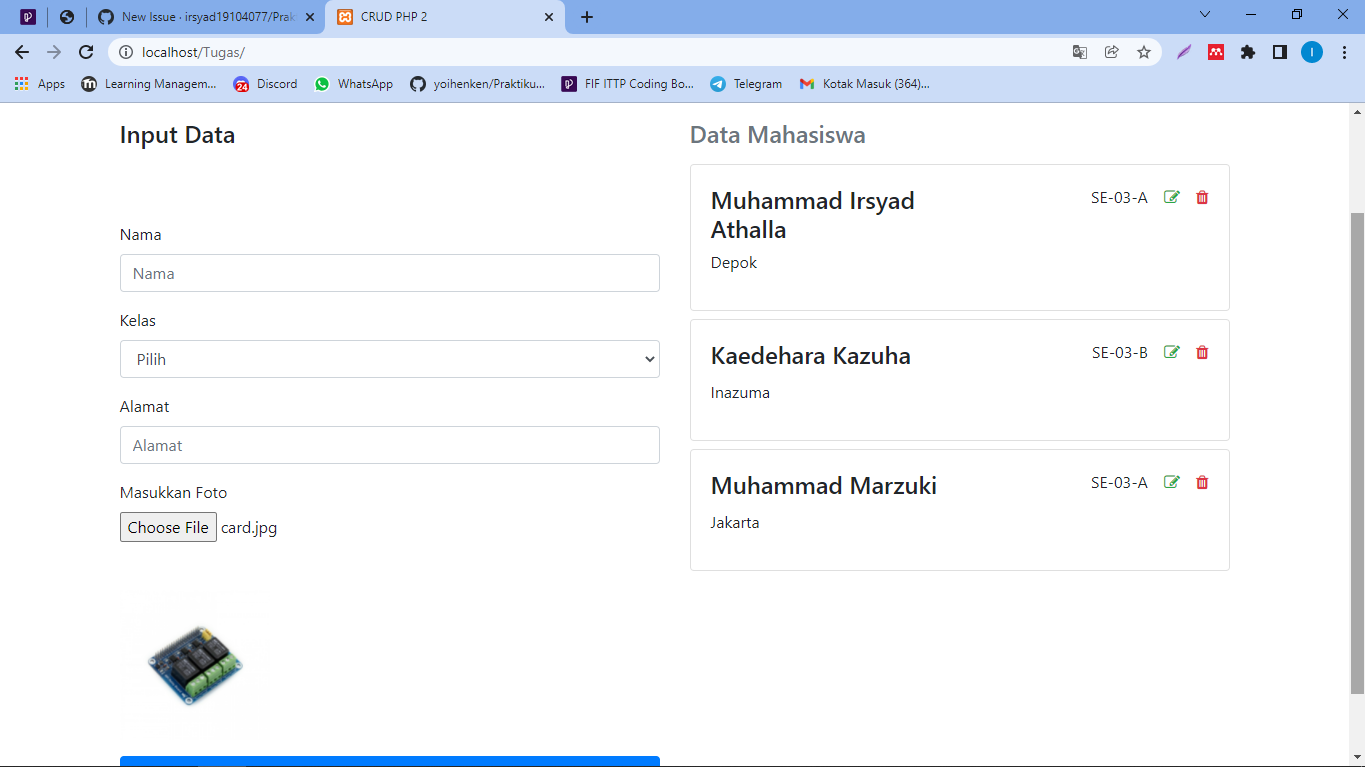
Task: Open the tab search chevron
Action: pyautogui.click(x=1205, y=15)
